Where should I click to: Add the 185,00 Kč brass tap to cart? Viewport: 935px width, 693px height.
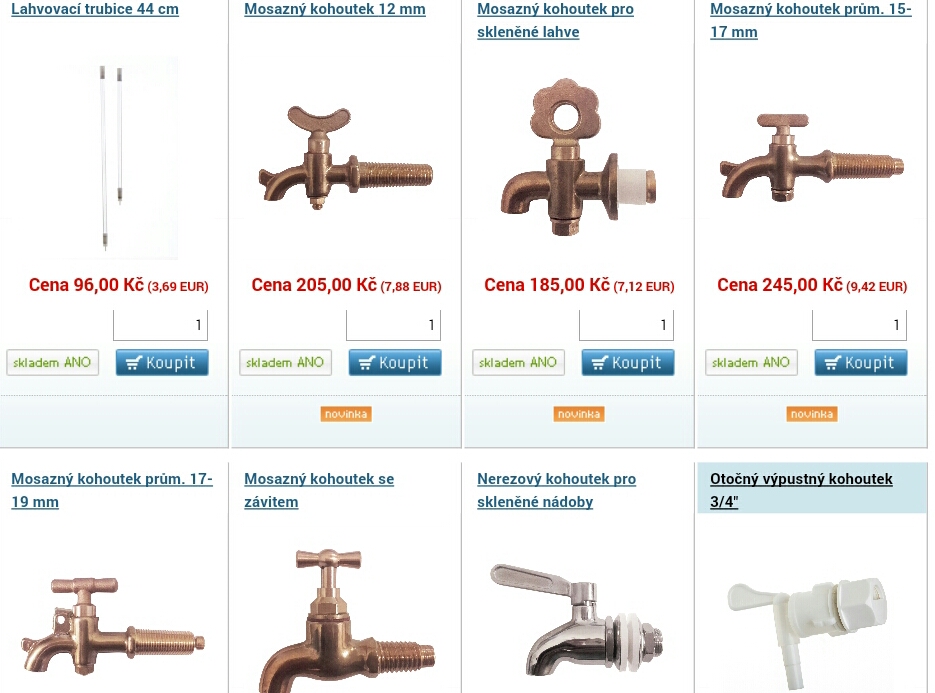click(x=628, y=363)
